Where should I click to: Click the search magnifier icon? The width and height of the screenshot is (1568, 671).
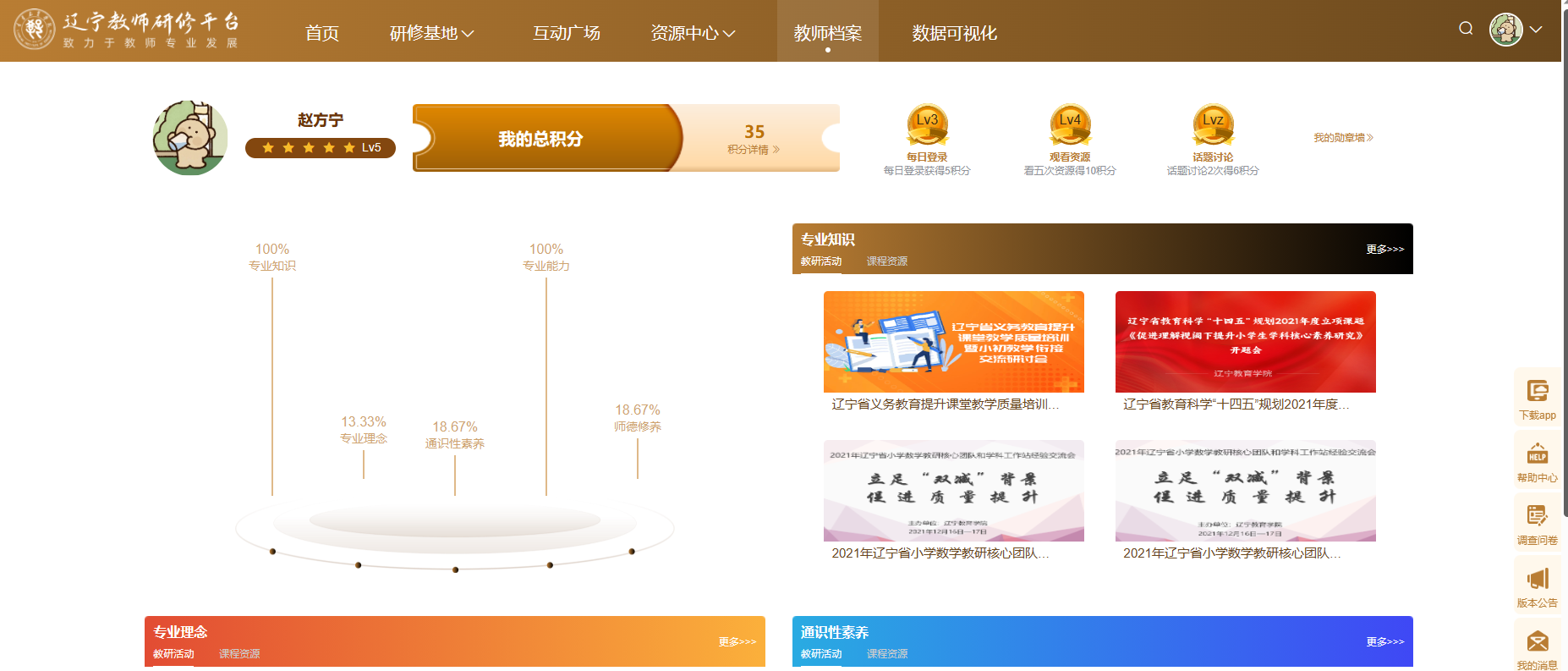click(1466, 29)
